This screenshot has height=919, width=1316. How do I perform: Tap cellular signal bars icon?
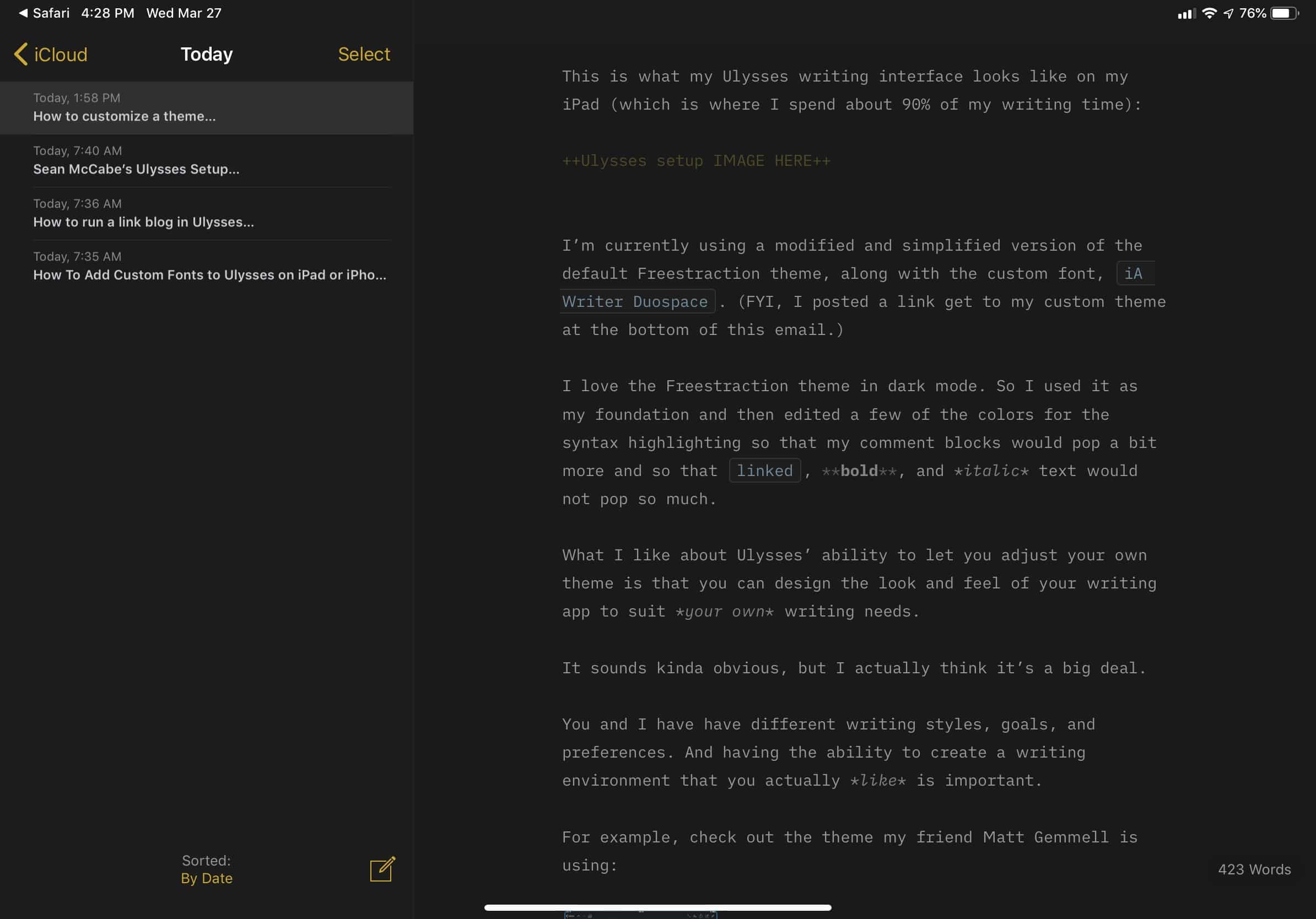click(x=1183, y=13)
